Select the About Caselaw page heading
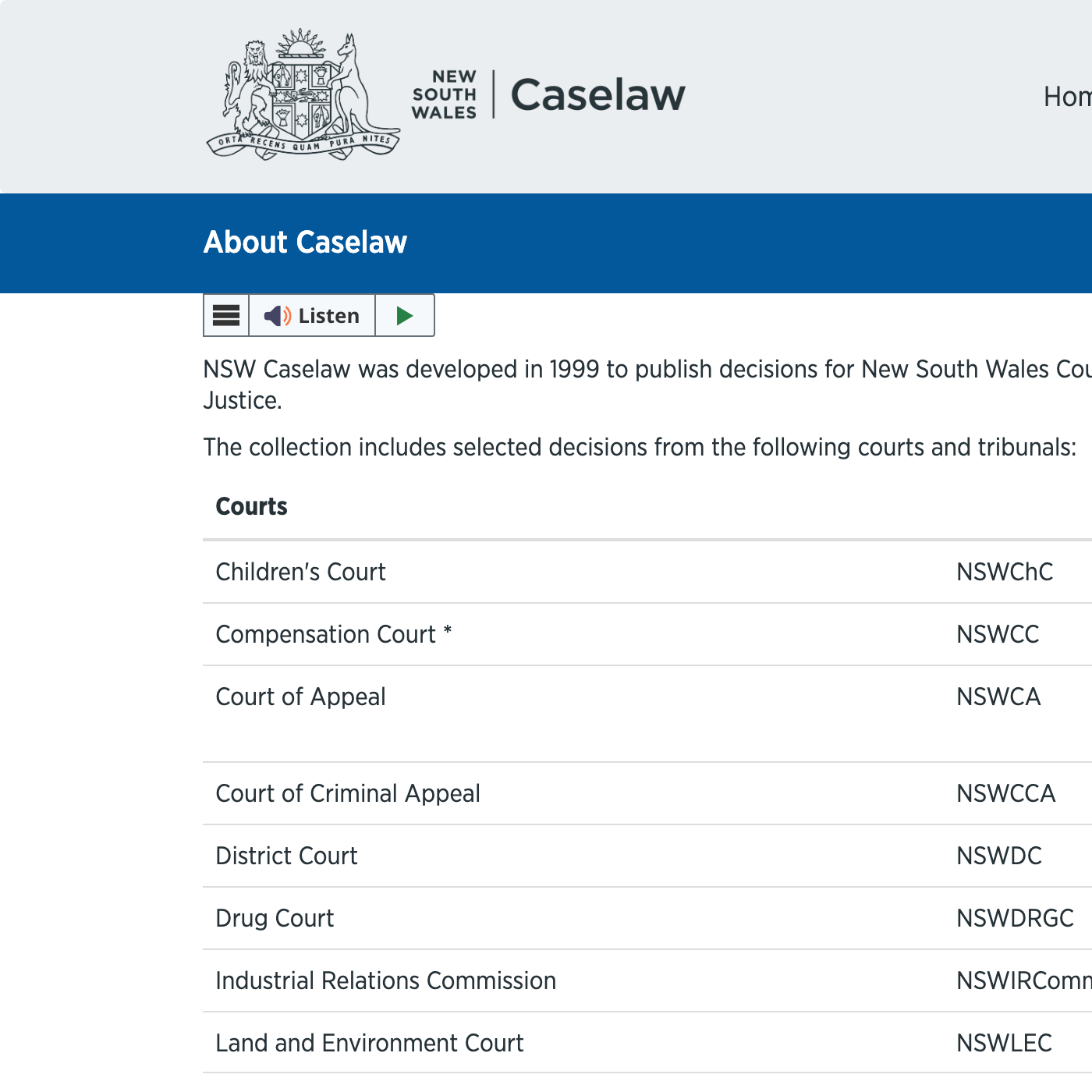1092x1092 pixels. 305,243
